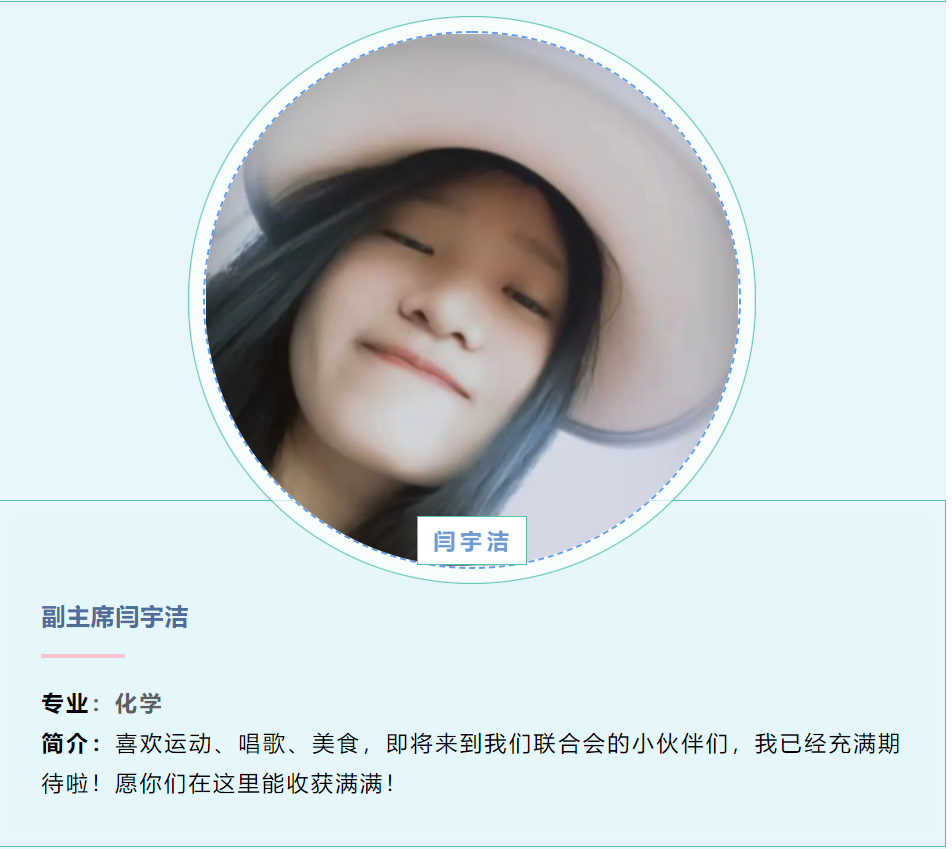Click the pink divider under the heading
The height and width of the screenshot is (849, 952).
83,656
